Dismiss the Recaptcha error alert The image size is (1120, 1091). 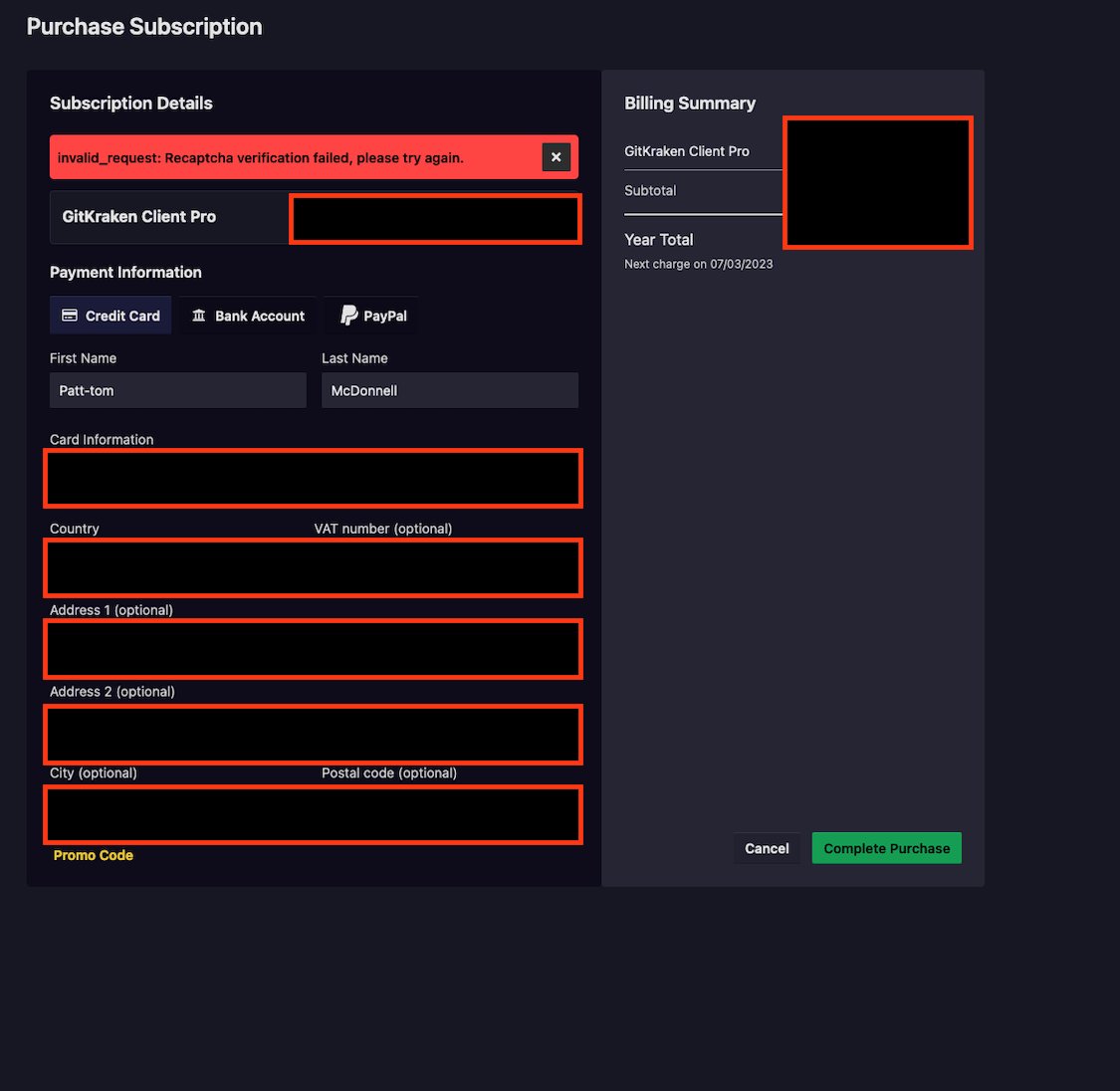click(556, 157)
